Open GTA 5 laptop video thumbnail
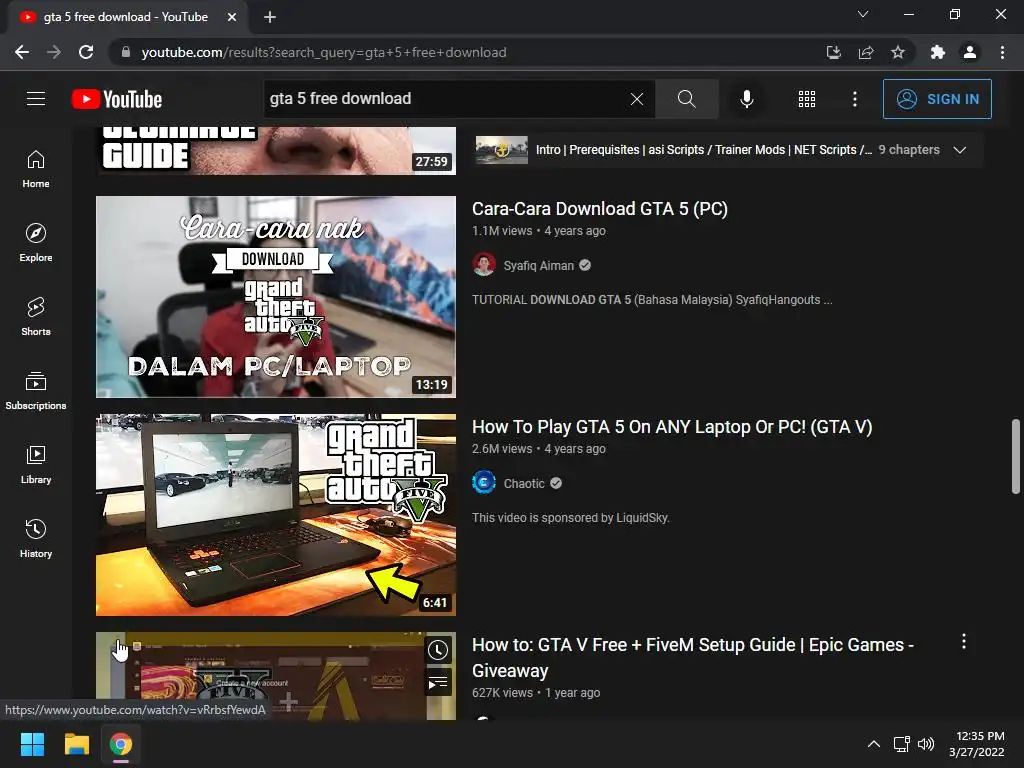1024x768 pixels. (276, 515)
